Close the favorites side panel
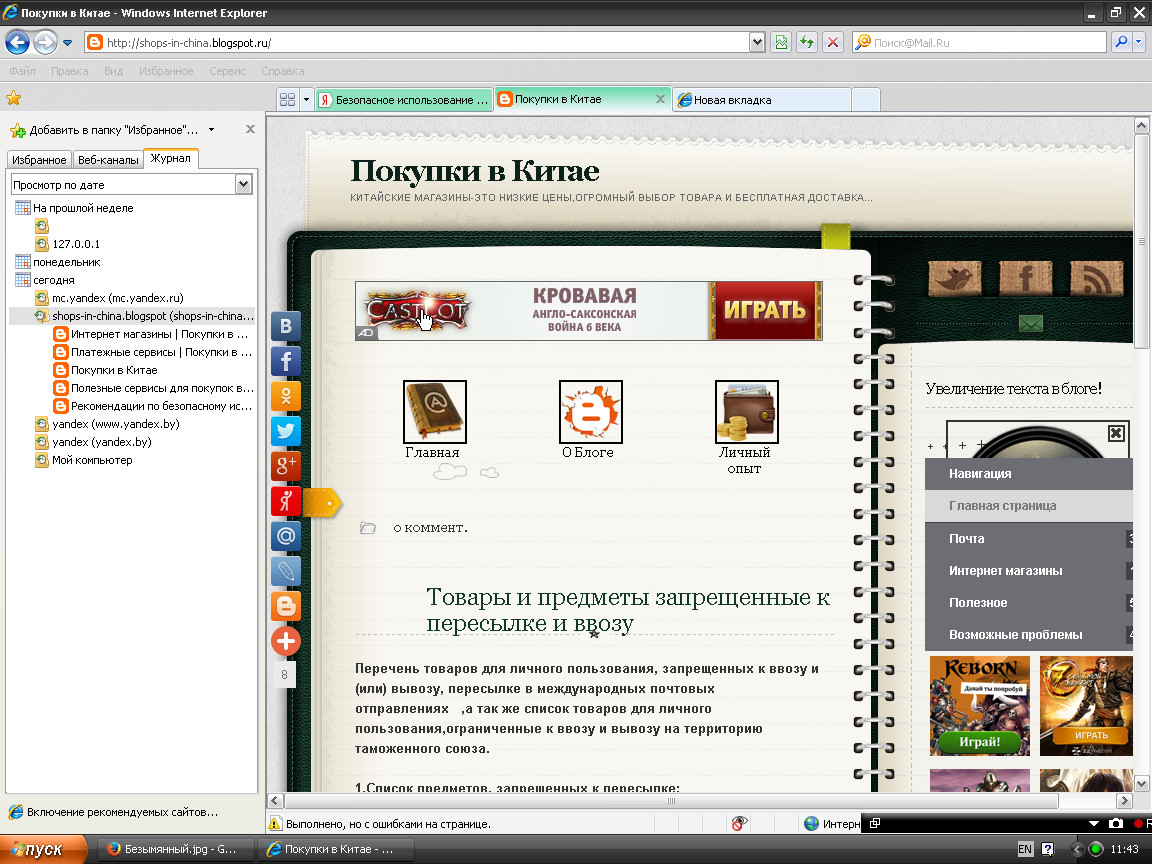 tap(250, 129)
